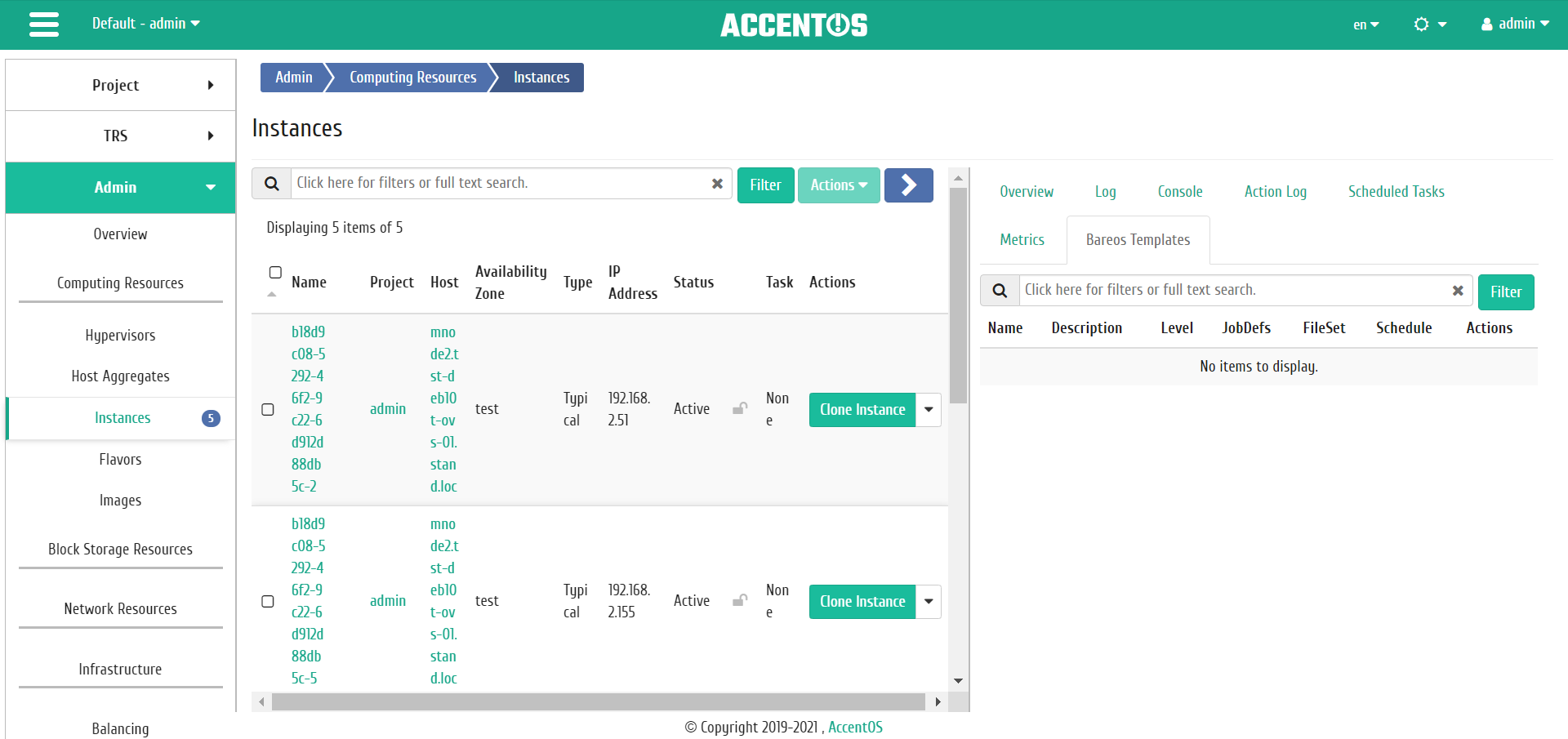Click the JobDefs column header
This screenshot has width=1568, height=739.
click(x=1246, y=328)
